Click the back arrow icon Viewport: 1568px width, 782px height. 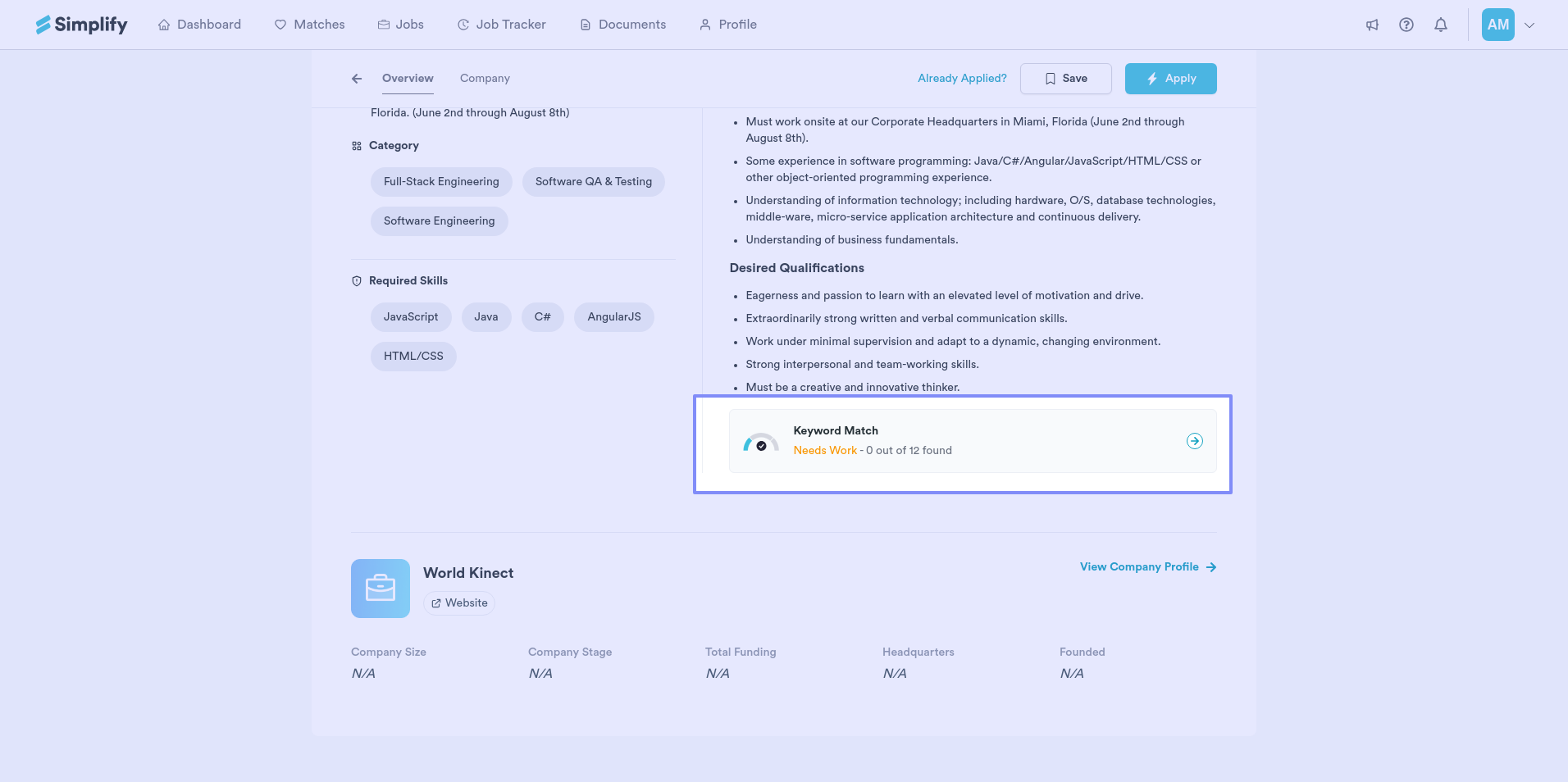pos(357,79)
